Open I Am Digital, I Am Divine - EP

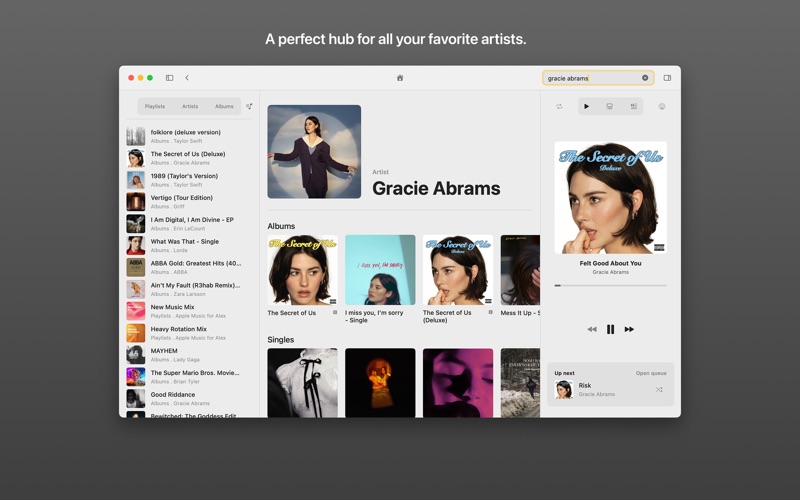click(x=189, y=224)
